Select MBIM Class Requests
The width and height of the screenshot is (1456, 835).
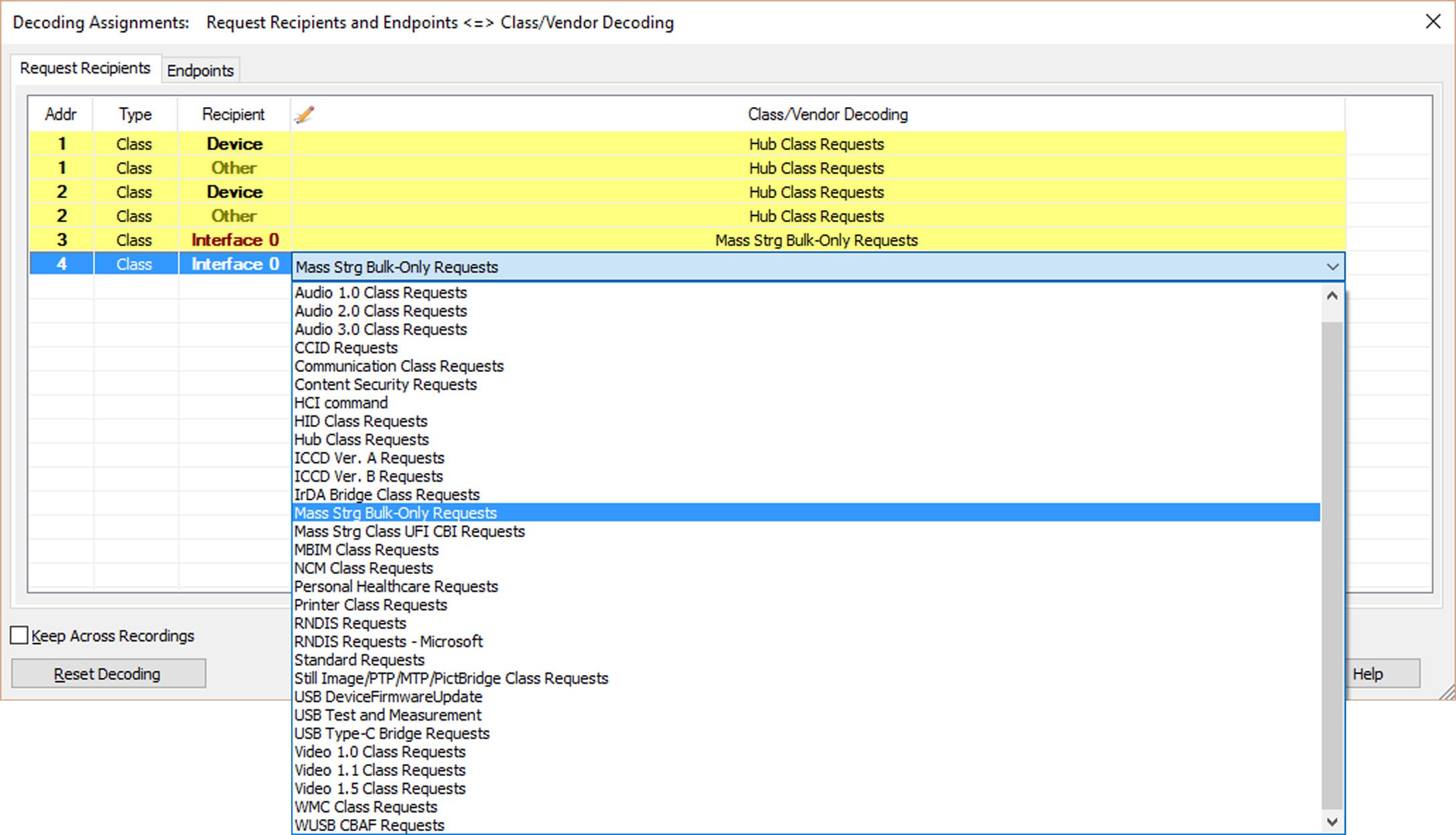point(807,550)
